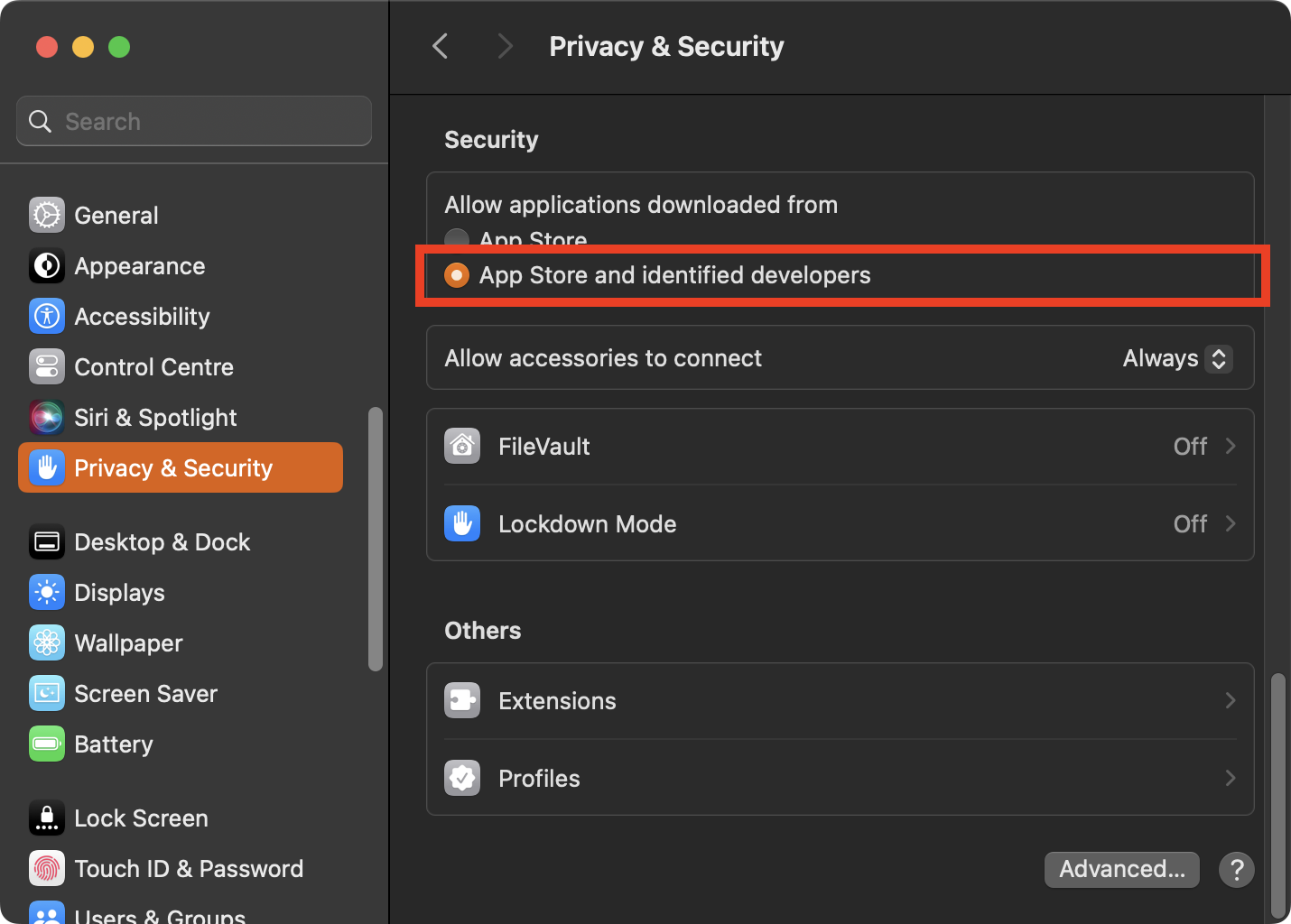Choose Screen Saver in sidebar

[x=181, y=693]
